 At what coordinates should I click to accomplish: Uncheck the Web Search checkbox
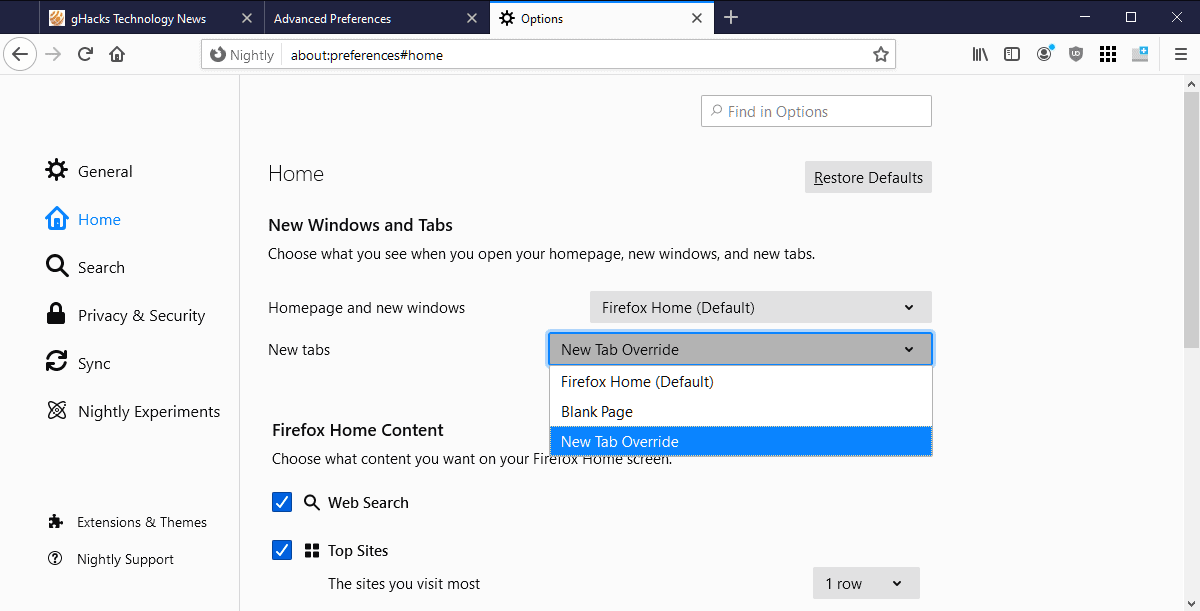coord(282,502)
